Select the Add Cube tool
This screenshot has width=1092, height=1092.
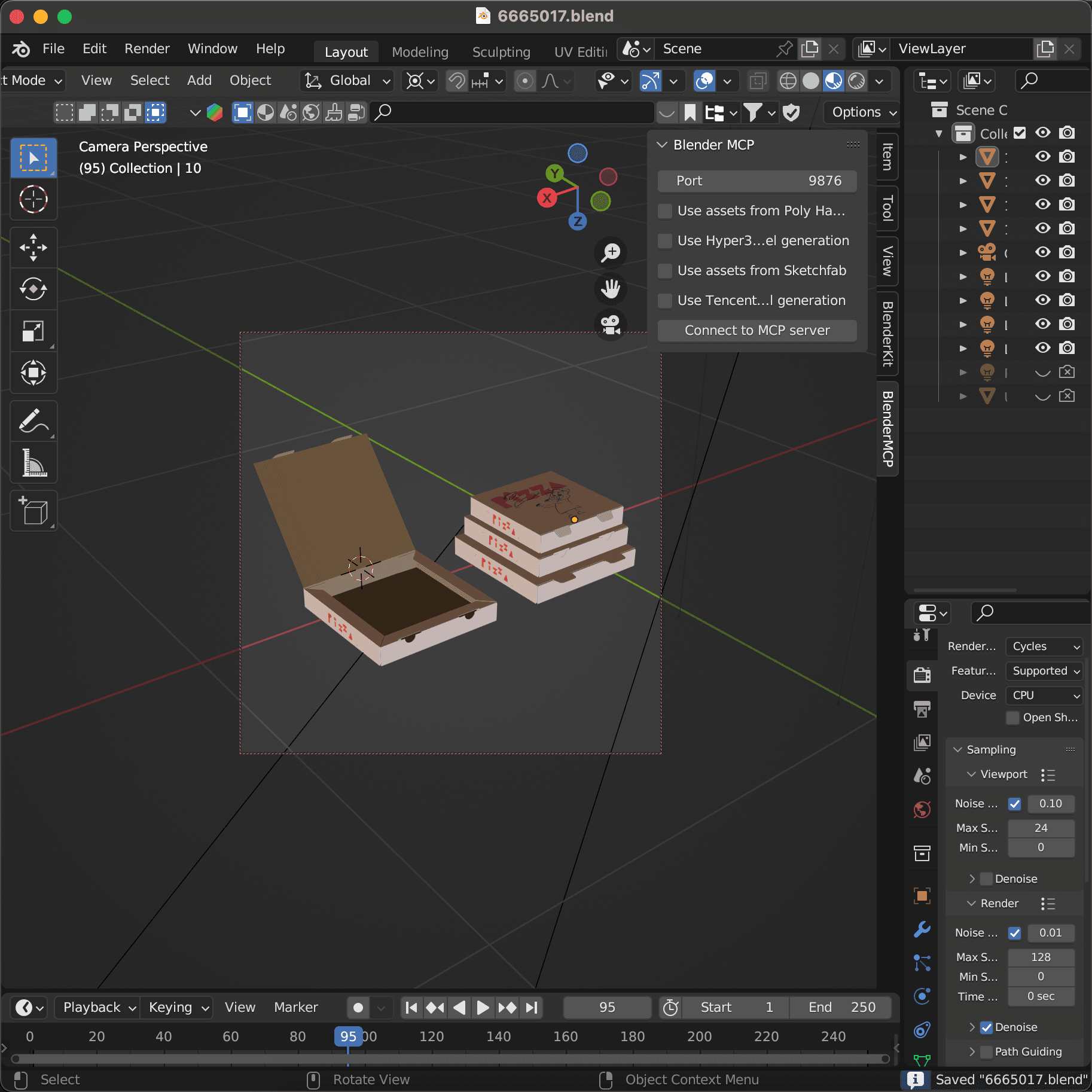pos(33,510)
